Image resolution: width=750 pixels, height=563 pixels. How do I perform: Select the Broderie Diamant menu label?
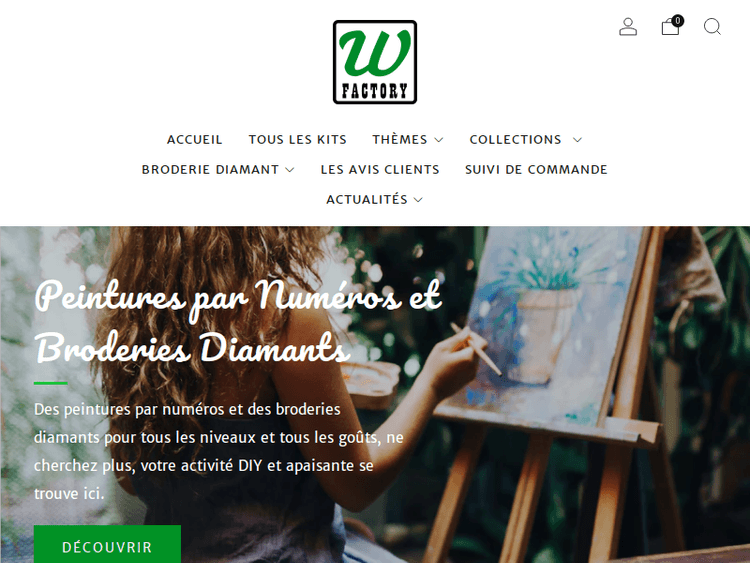click(x=210, y=169)
